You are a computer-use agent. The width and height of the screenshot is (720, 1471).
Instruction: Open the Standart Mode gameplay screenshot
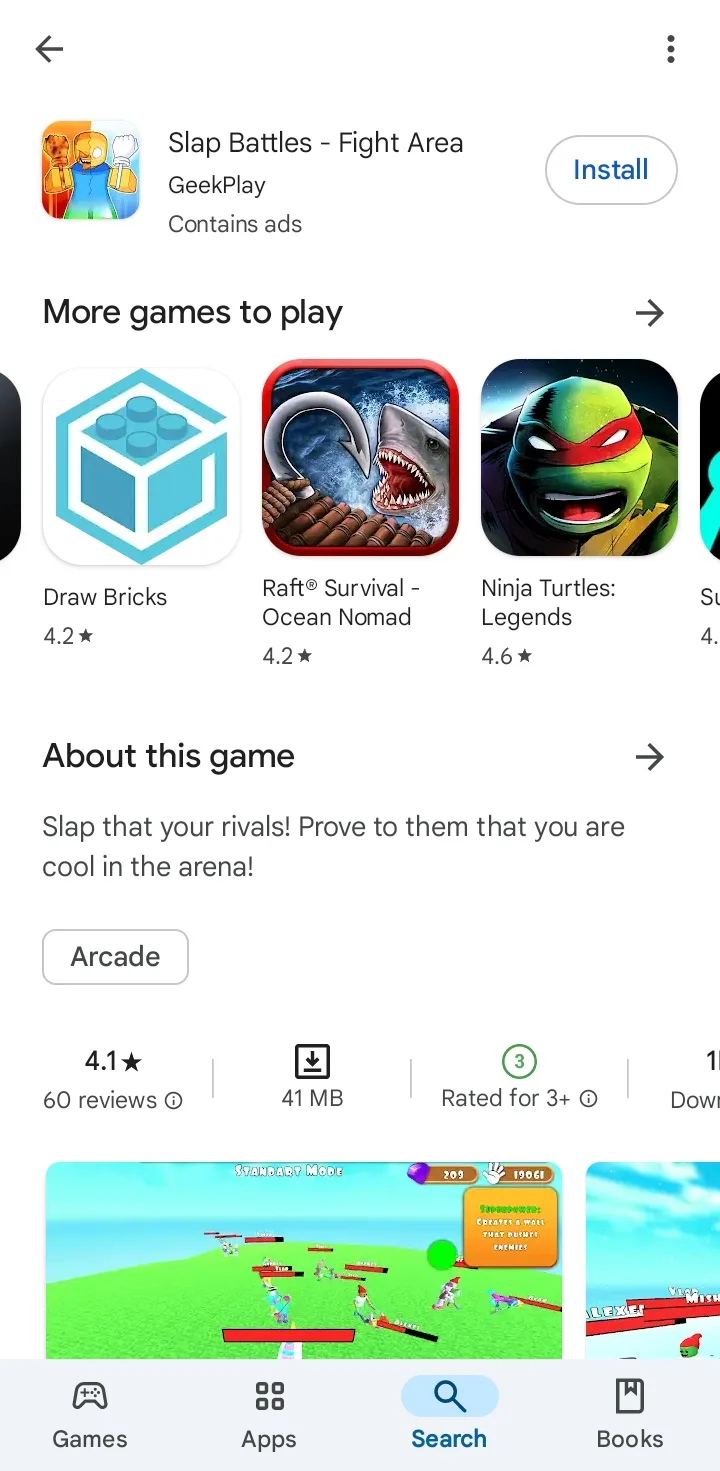pos(304,1260)
